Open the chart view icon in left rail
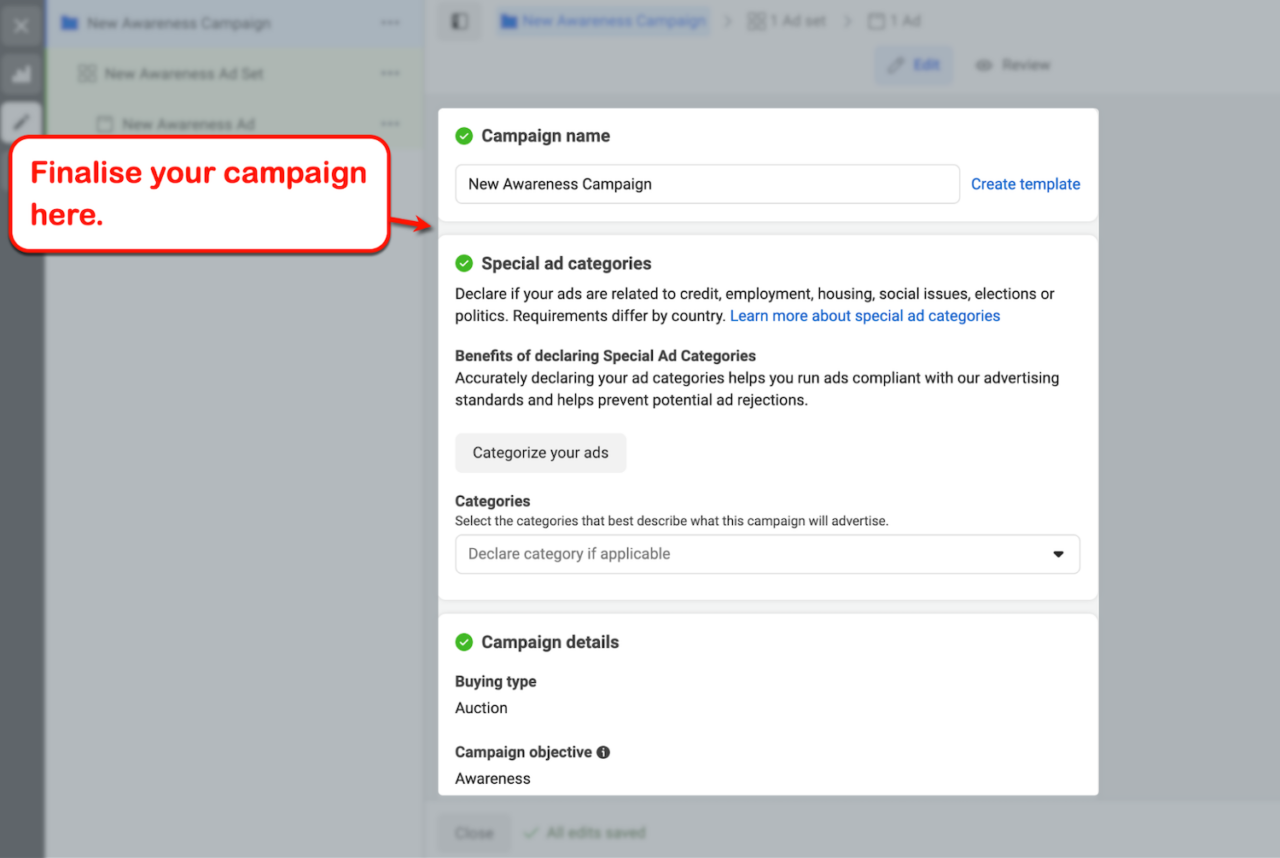The height and width of the screenshot is (858, 1280). (22, 75)
